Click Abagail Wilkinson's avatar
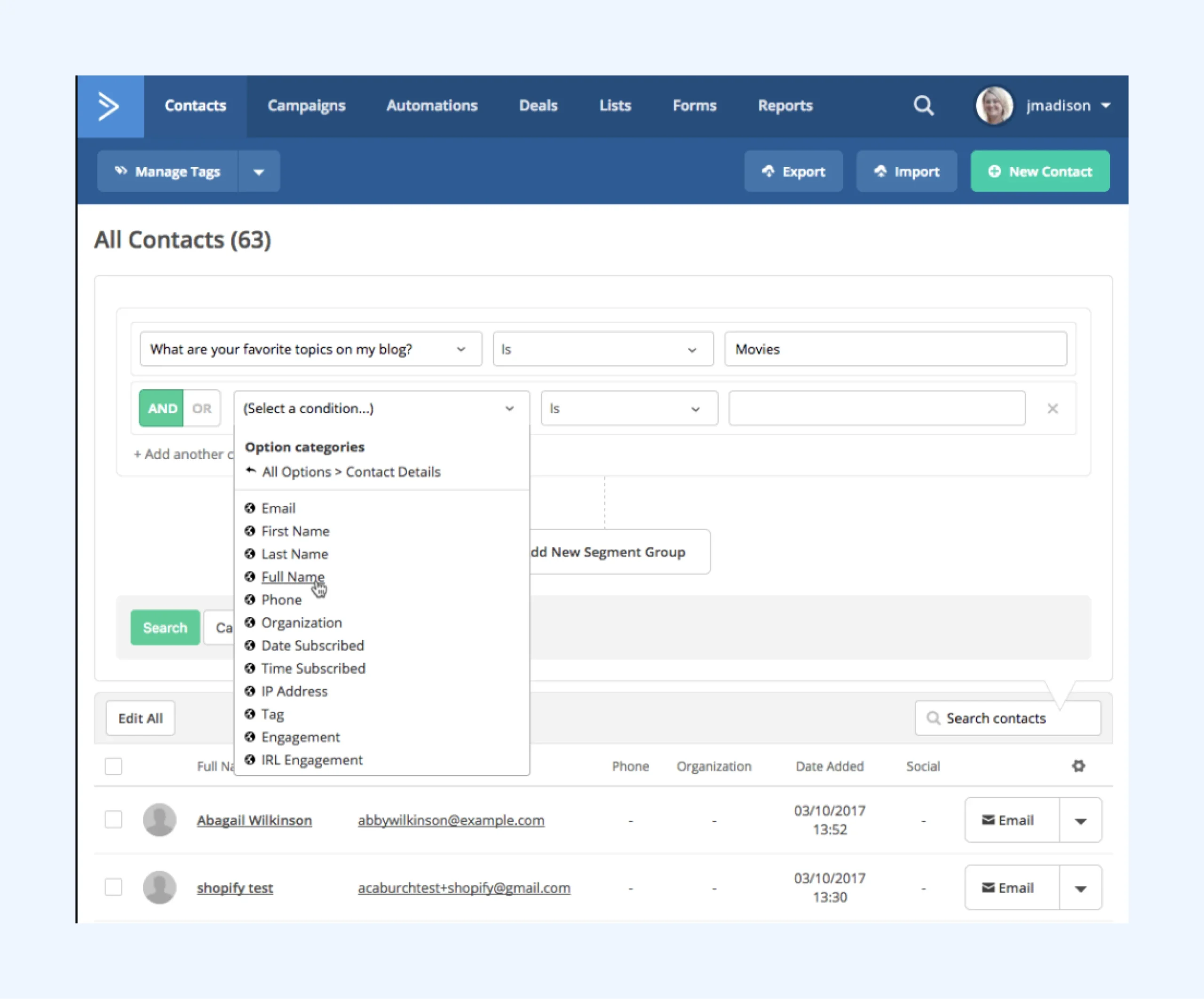This screenshot has height=999, width=1204. tap(159, 820)
